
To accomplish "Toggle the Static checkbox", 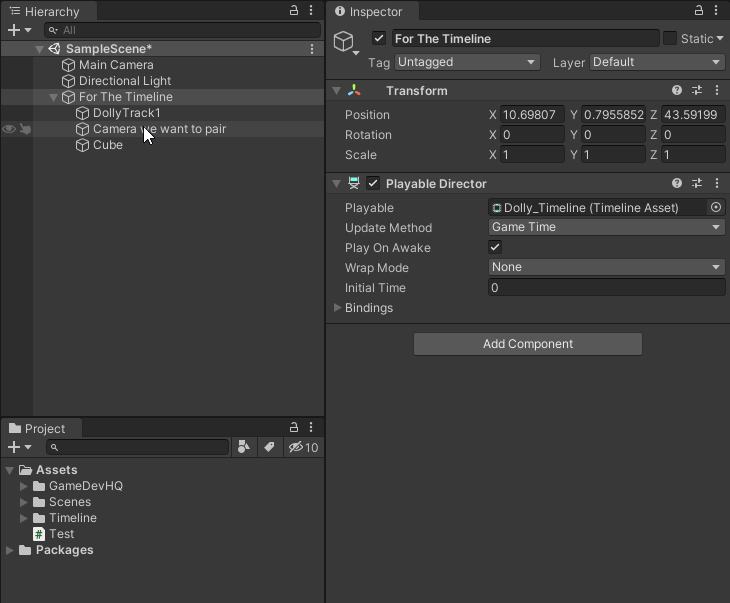I will (x=670, y=38).
